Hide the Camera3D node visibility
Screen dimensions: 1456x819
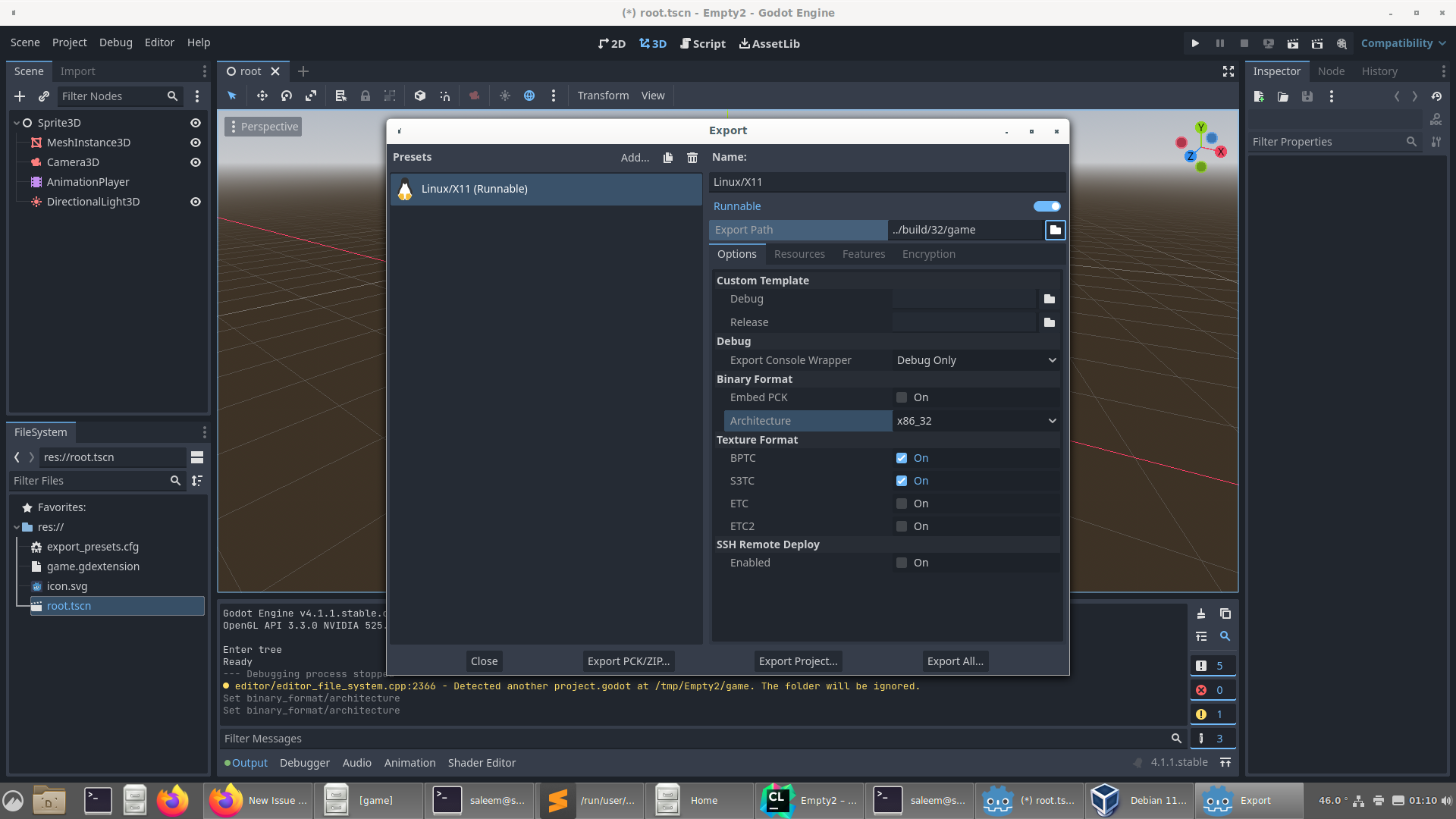click(x=195, y=162)
